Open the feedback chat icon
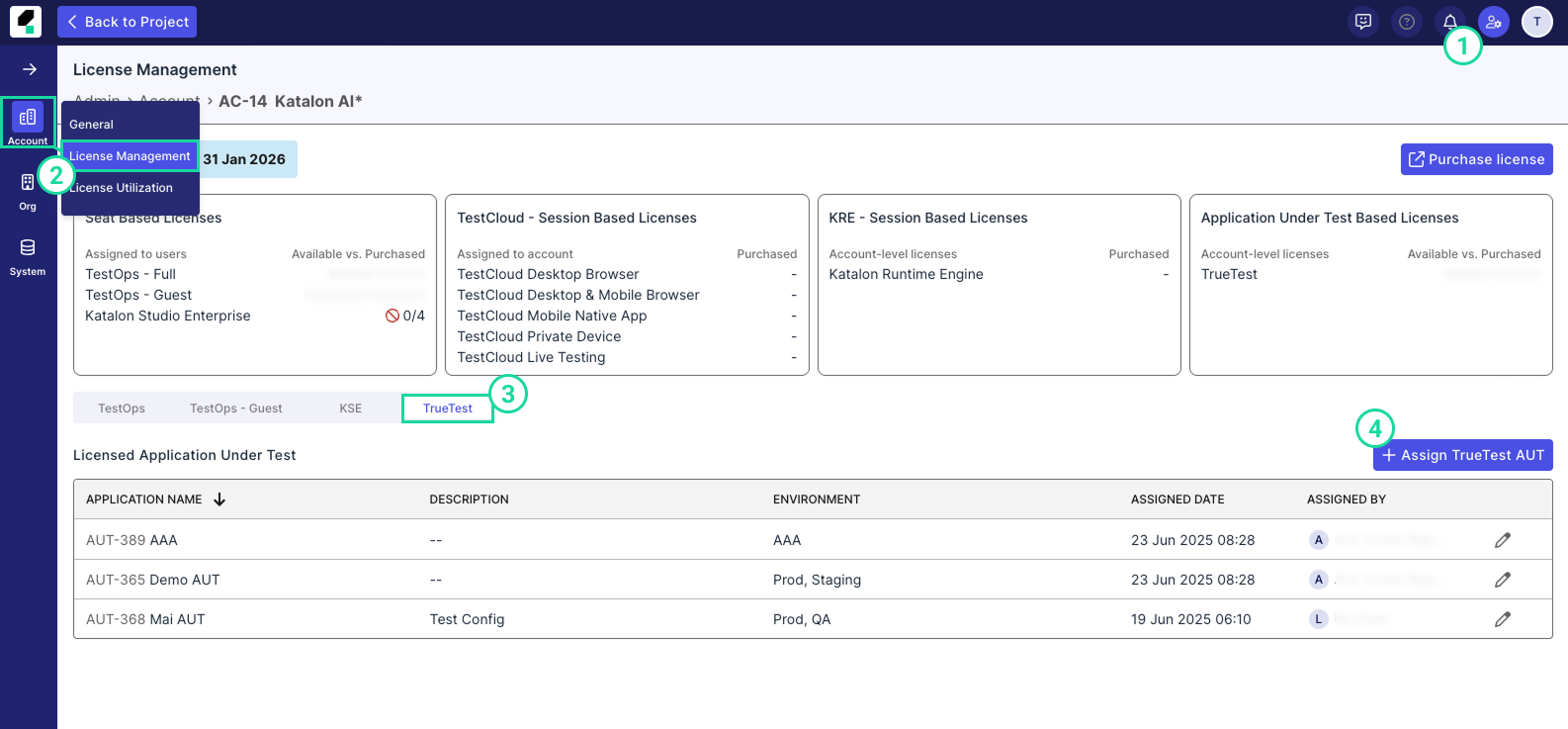The height and width of the screenshot is (729, 1568). click(1363, 22)
